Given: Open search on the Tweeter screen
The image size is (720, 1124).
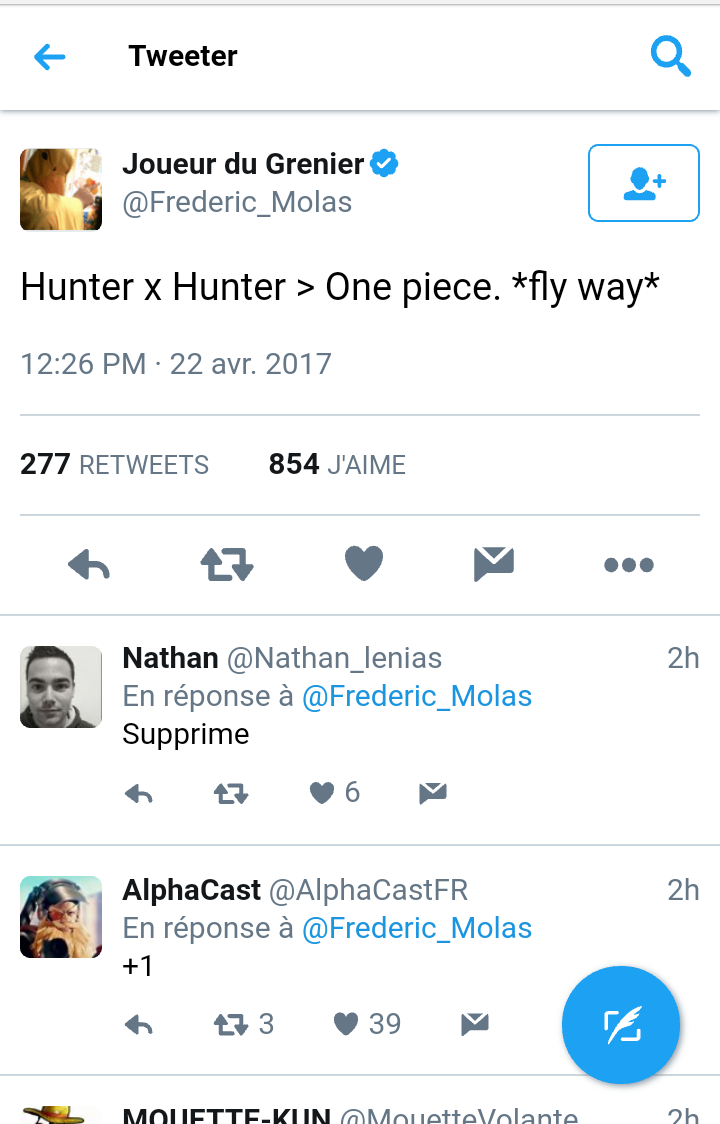Looking at the screenshot, I should pyautogui.click(x=671, y=57).
